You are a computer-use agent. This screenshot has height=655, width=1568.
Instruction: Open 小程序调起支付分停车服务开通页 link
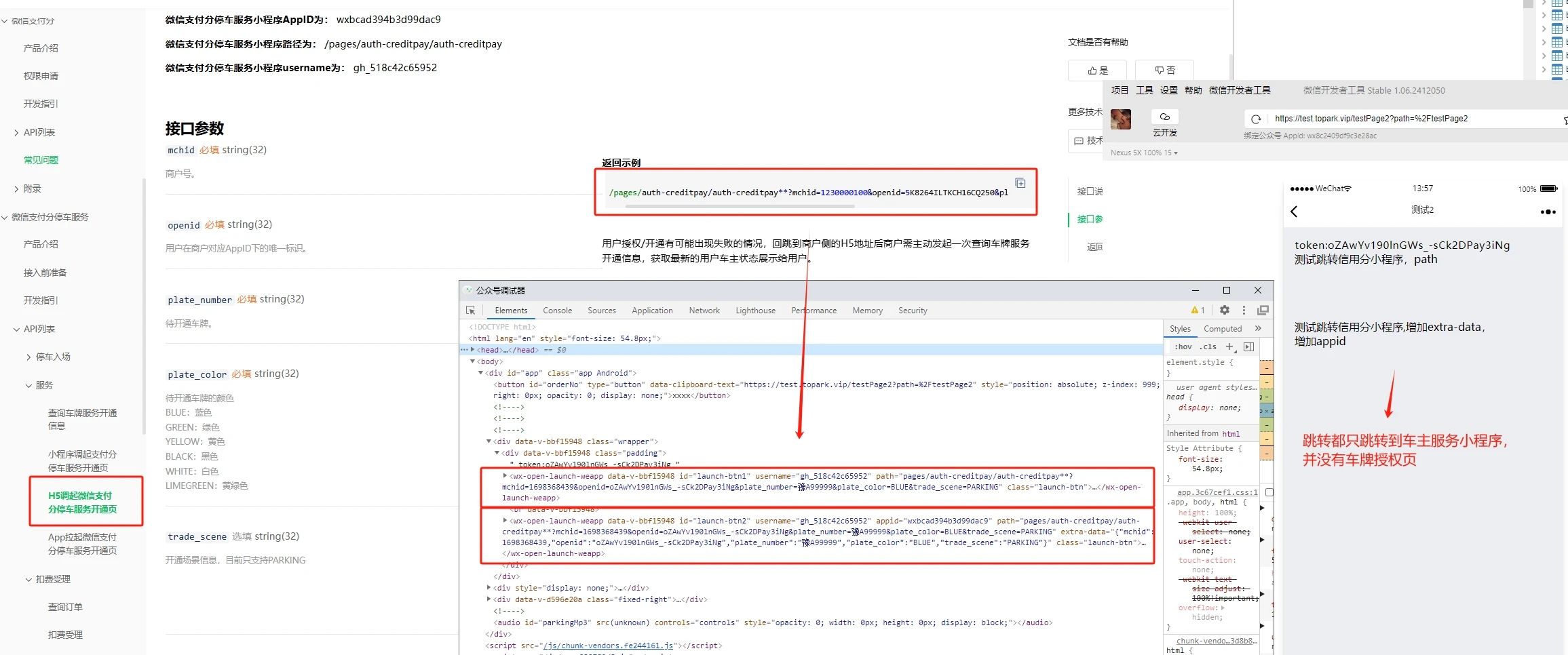[x=82, y=461]
